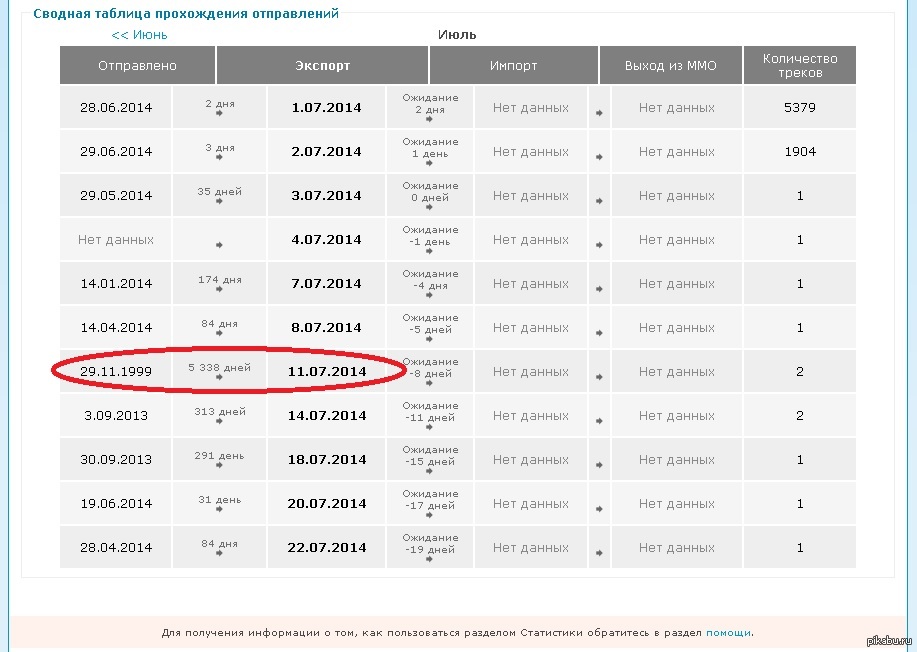The width and height of the screenshot is (917, 652).
Task: Click the arrow under Ожидание -11 дней
Action: 429,427
